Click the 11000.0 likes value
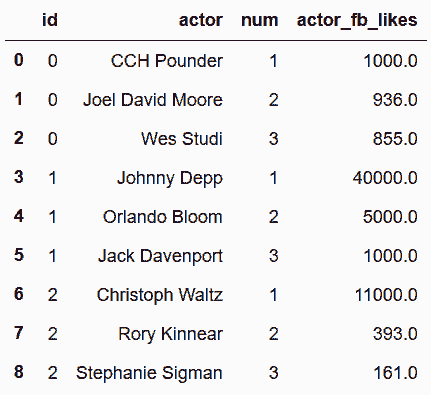Image resolution: width=431 pixels, height=395 pixels. 386,295
